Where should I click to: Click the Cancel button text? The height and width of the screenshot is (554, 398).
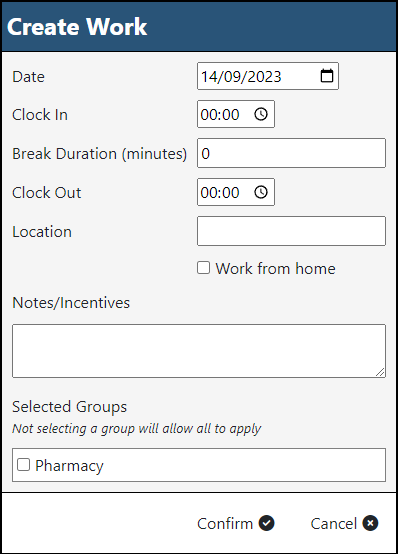pyautogui.click(x=334, y=524)
